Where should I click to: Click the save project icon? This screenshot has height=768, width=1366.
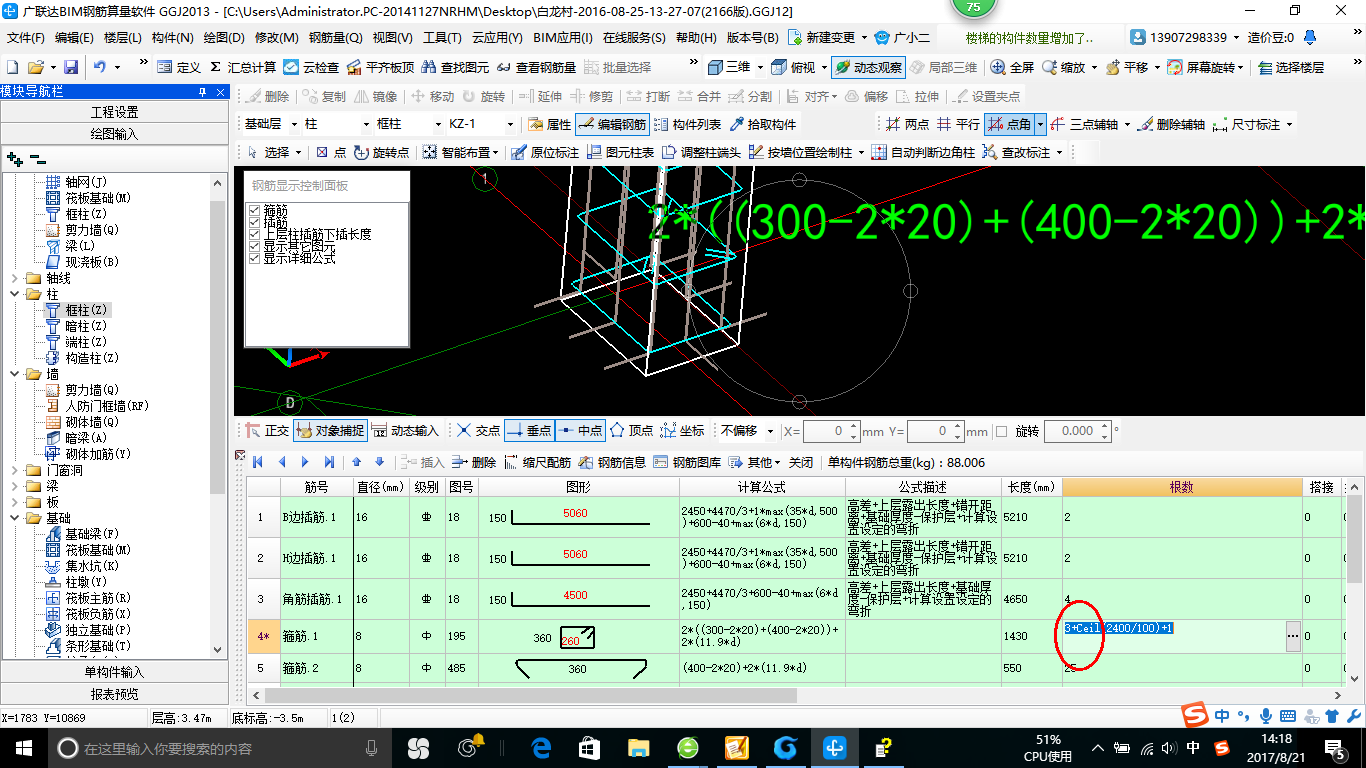click(71, 67)
